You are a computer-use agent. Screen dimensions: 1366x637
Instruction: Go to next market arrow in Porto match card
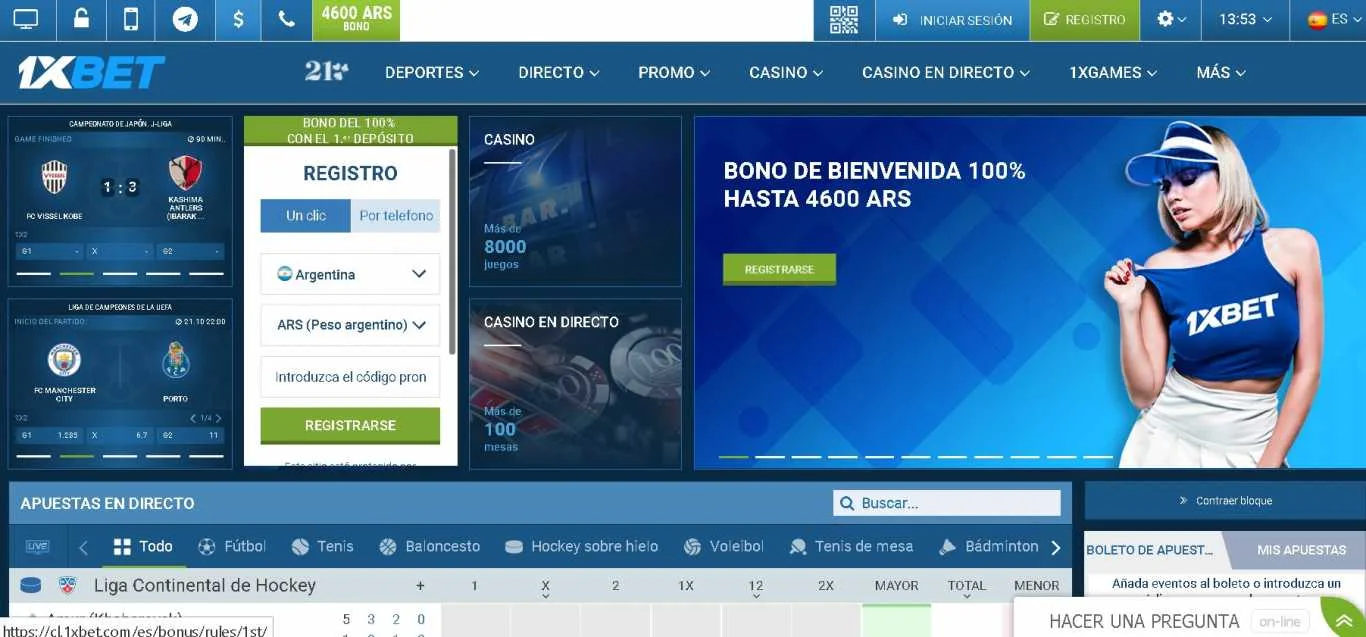click(x=219, y=418)
